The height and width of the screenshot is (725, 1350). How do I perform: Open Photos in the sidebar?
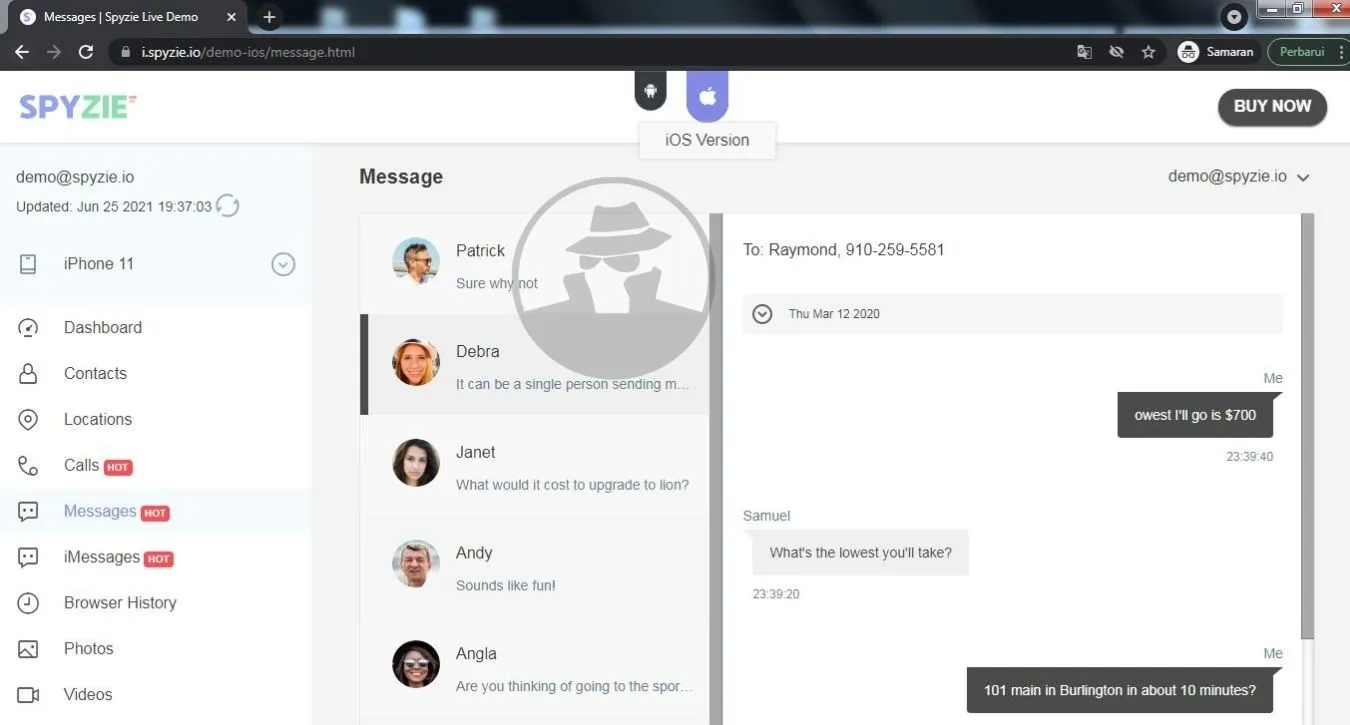89,649
